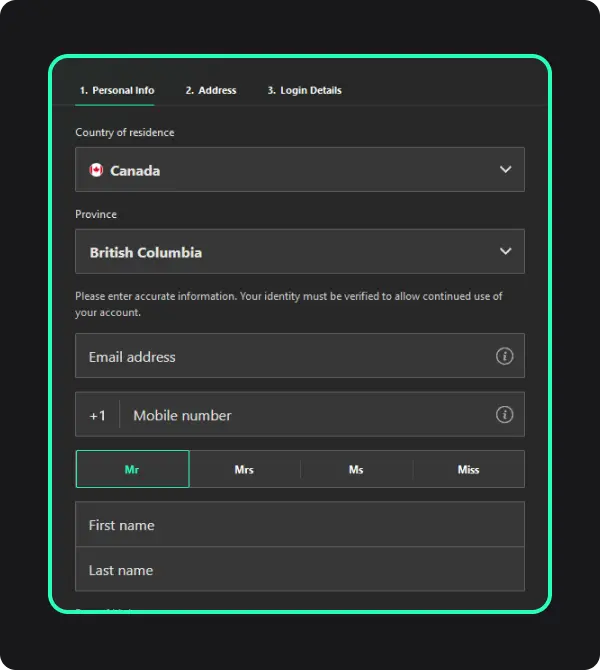Go to the 2. Address tab

(211, 90)
